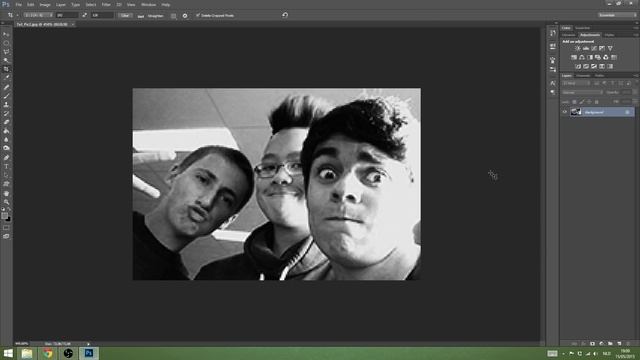Open the layer filter Kind dropdown
The image size is (640, 360).
coord(576,83)
